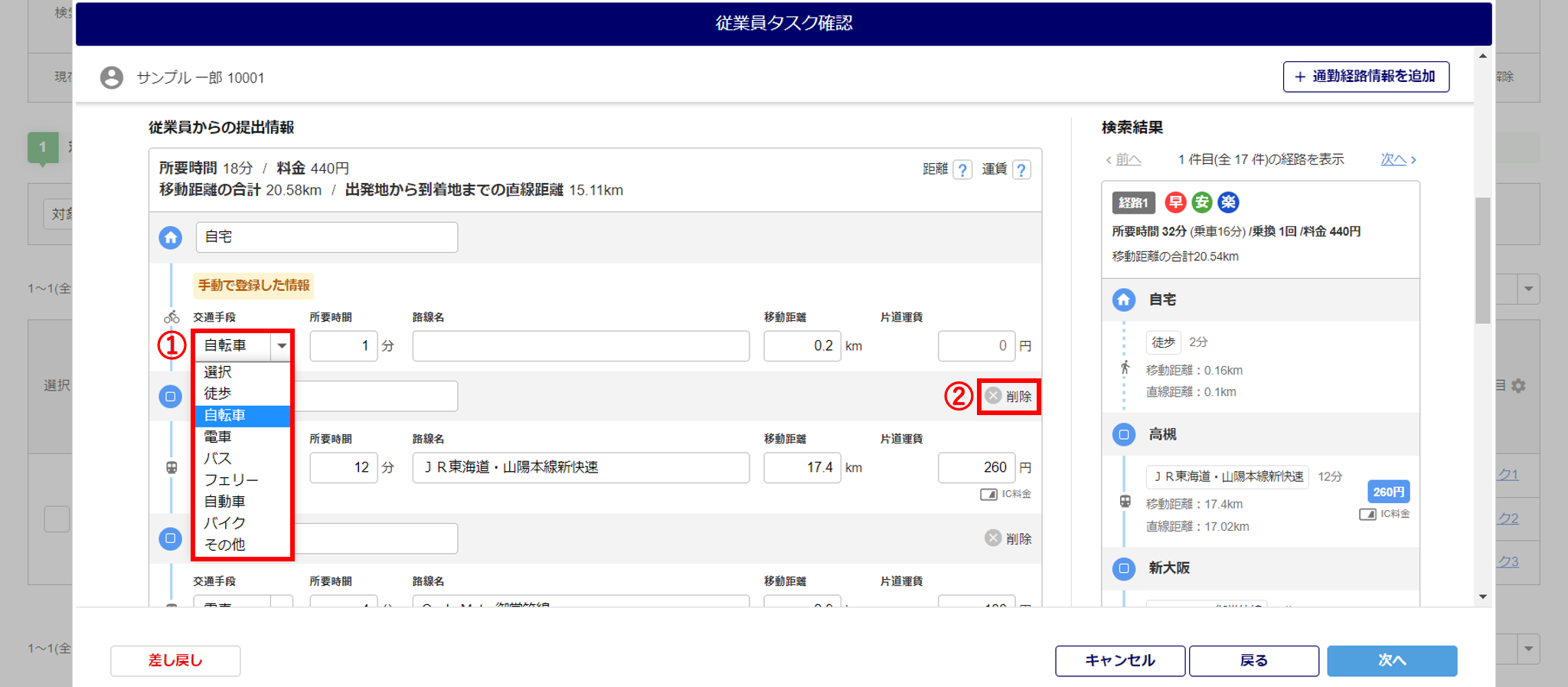Click the 自宅 departure input field

pos(327,237)
